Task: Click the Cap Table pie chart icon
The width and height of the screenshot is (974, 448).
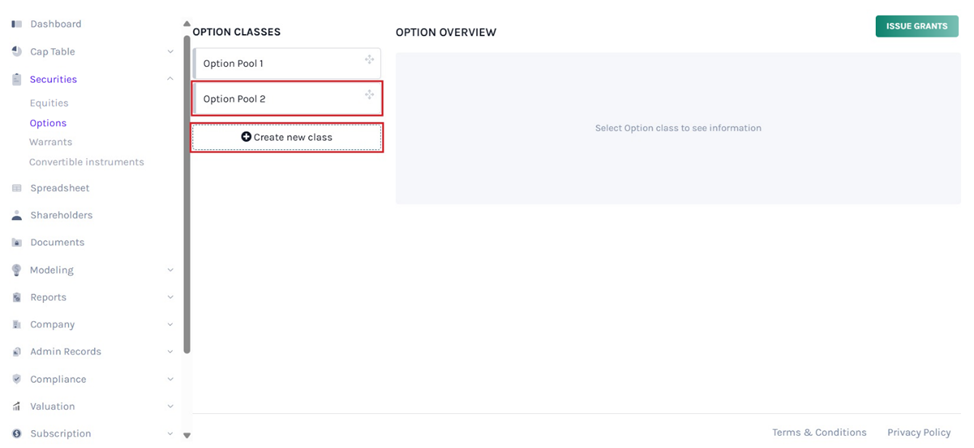Action: tap(17, 52)
